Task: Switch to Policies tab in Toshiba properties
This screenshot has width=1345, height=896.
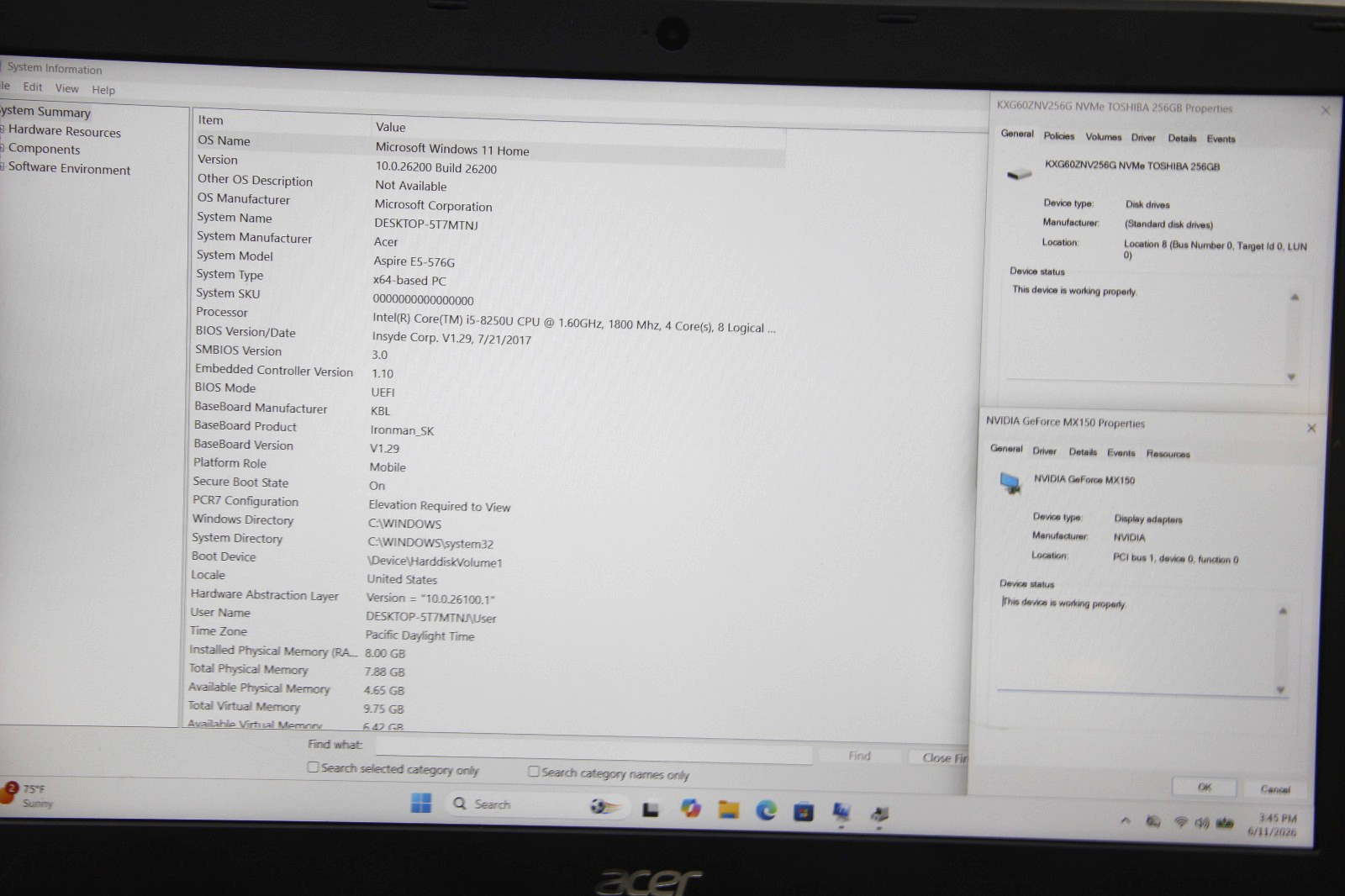Action: pyautogui.click(x=1058, y=135)
